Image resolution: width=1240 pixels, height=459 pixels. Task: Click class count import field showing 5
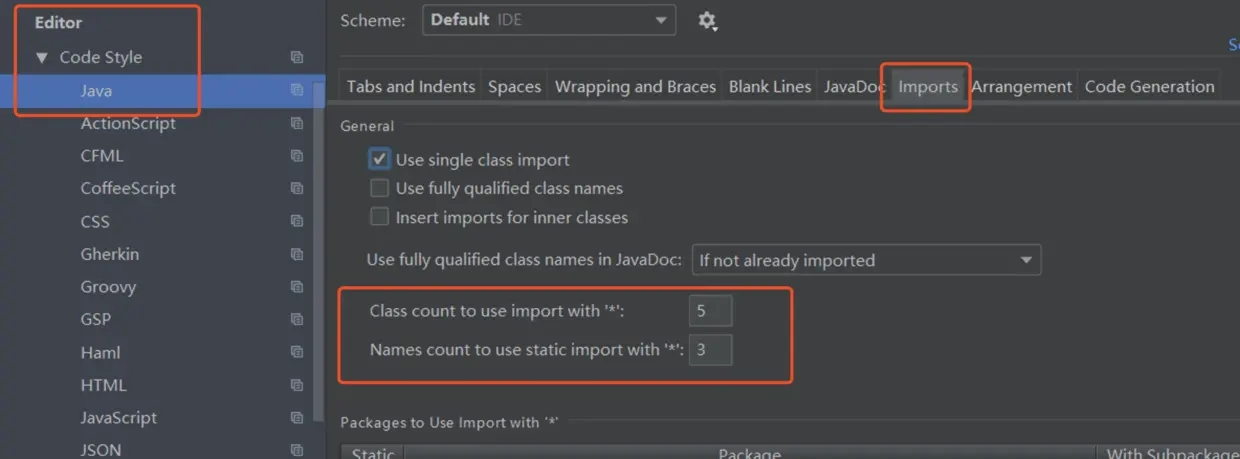click(710, 311)
